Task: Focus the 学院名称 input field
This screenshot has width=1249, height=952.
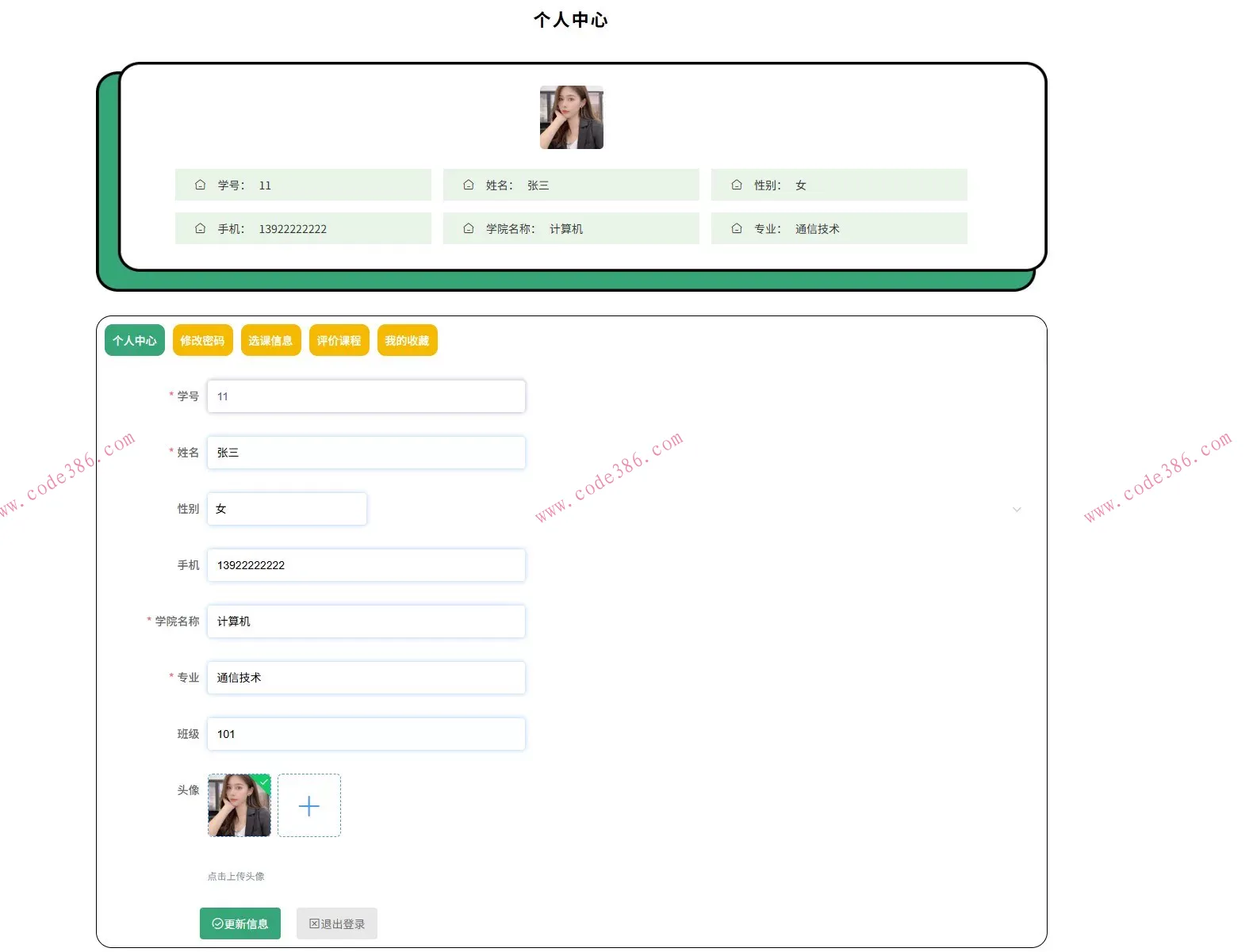Action: click(x=366, y=621)
